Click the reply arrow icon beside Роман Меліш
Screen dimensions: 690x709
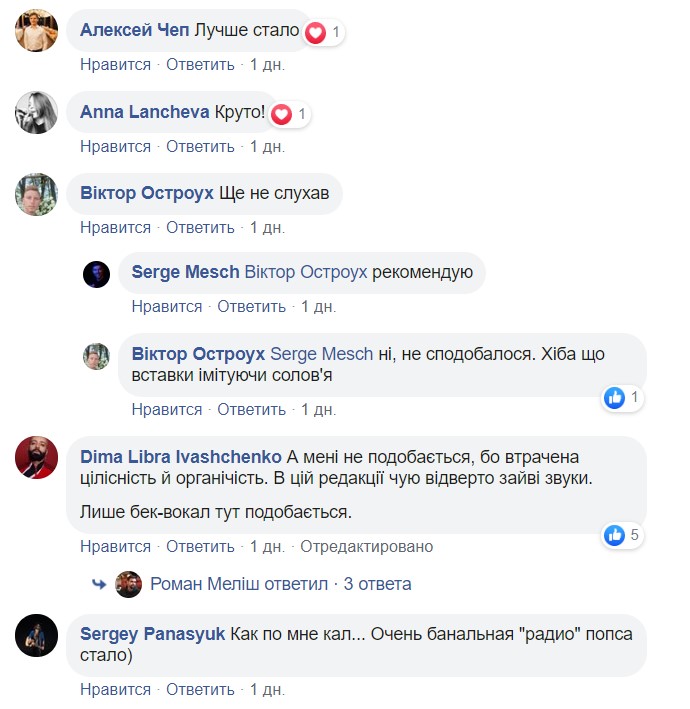pos(99,584)
